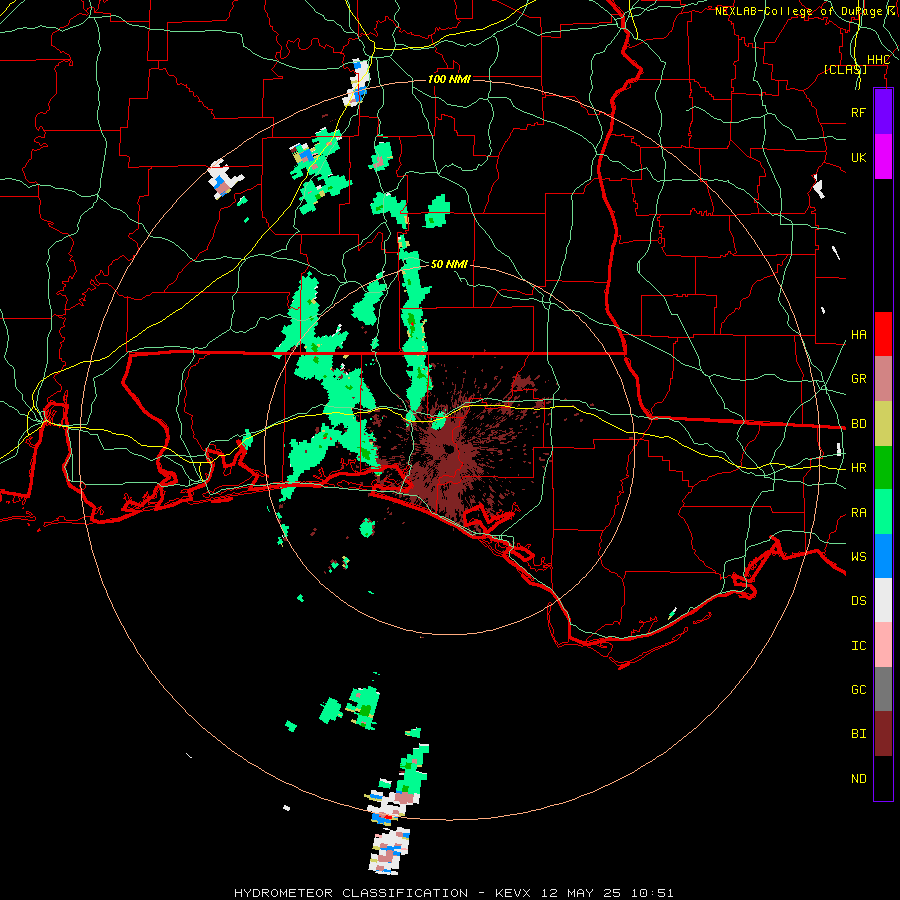Click the KEVX station identifier in caption
Screen dimensions: 900x900
point(513,893)
